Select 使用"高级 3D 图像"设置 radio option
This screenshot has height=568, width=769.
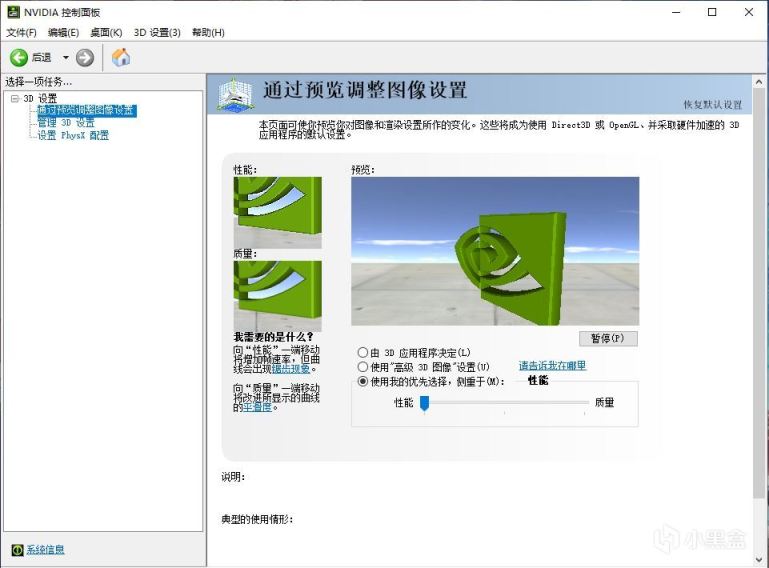(363, 367)
